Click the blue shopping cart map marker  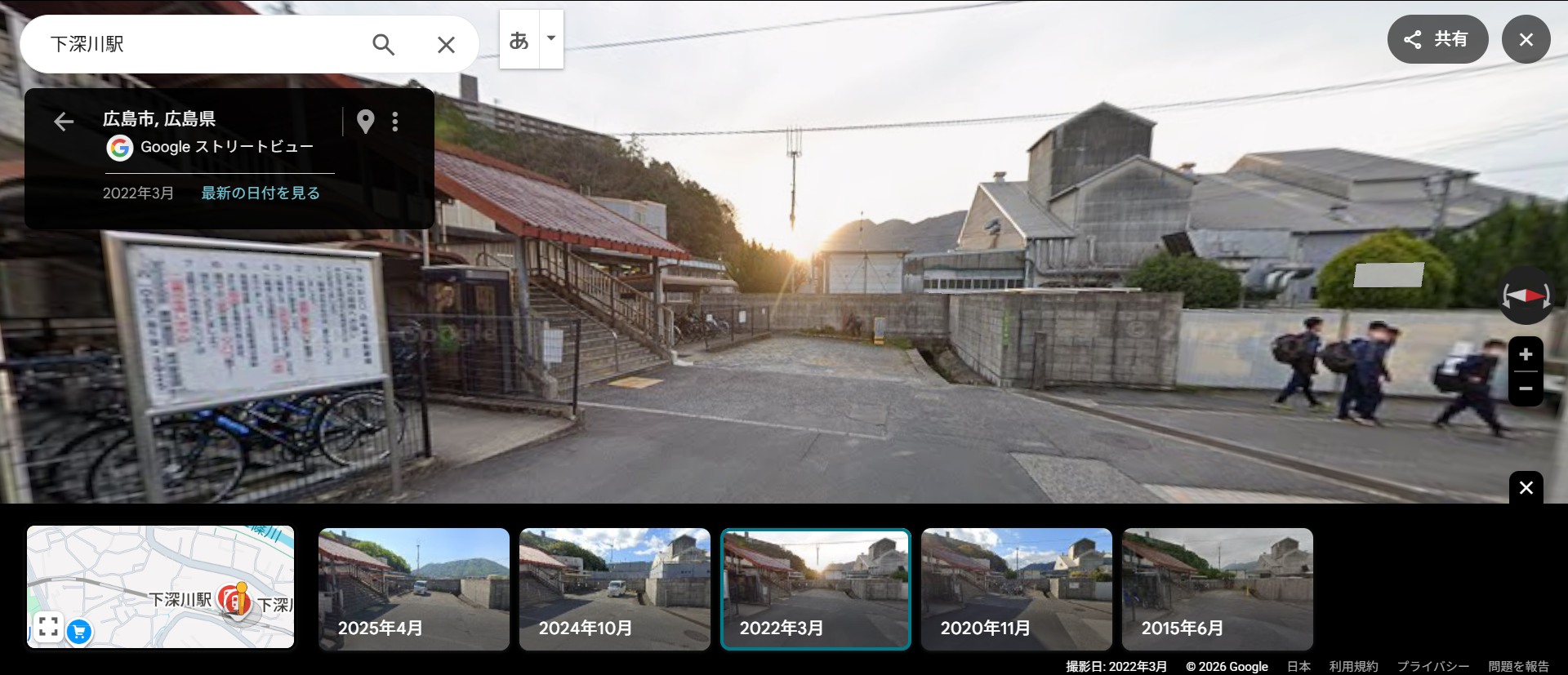coord(79,631)
